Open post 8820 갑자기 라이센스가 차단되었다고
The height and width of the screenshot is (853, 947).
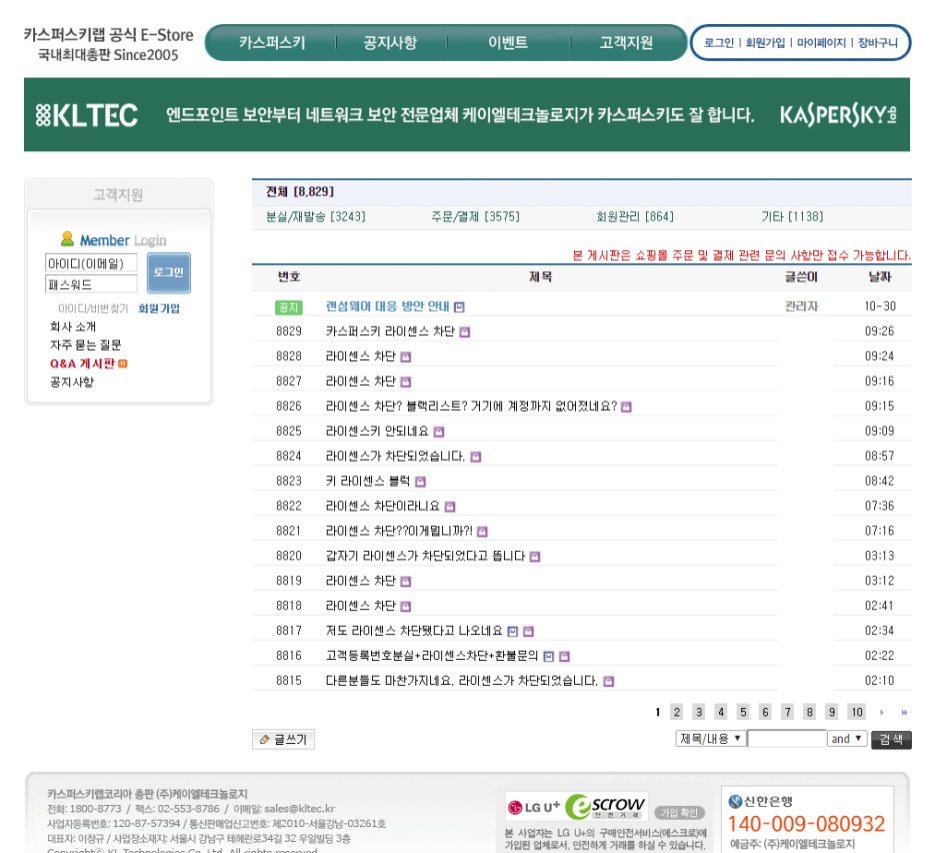425,556
